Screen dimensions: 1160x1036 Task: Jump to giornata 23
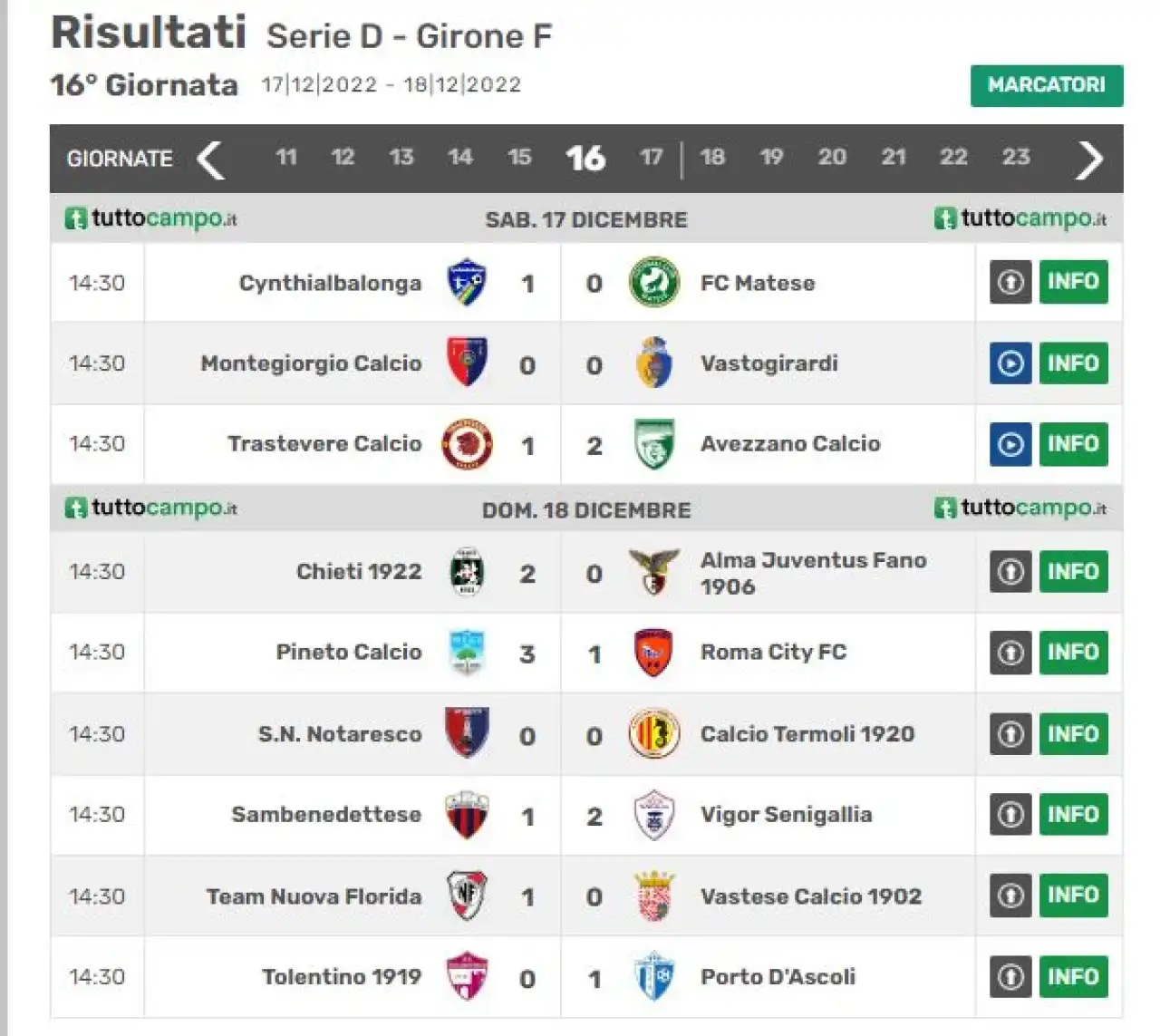click(1016, 158)
